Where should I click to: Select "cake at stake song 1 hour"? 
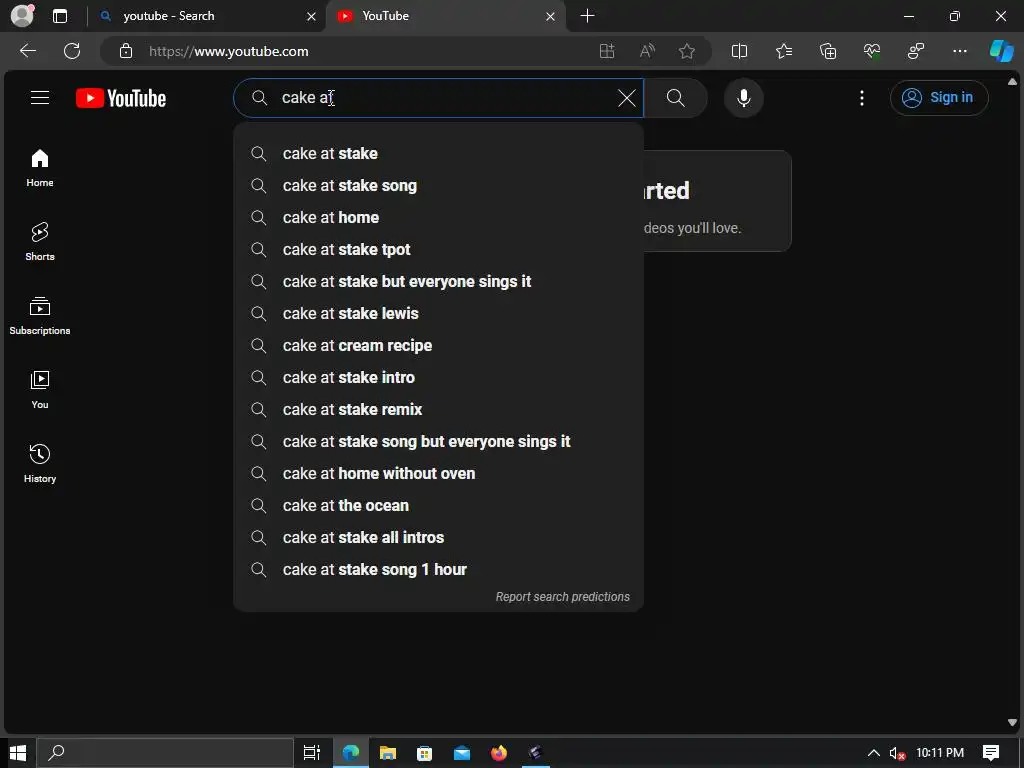point(438,569)
